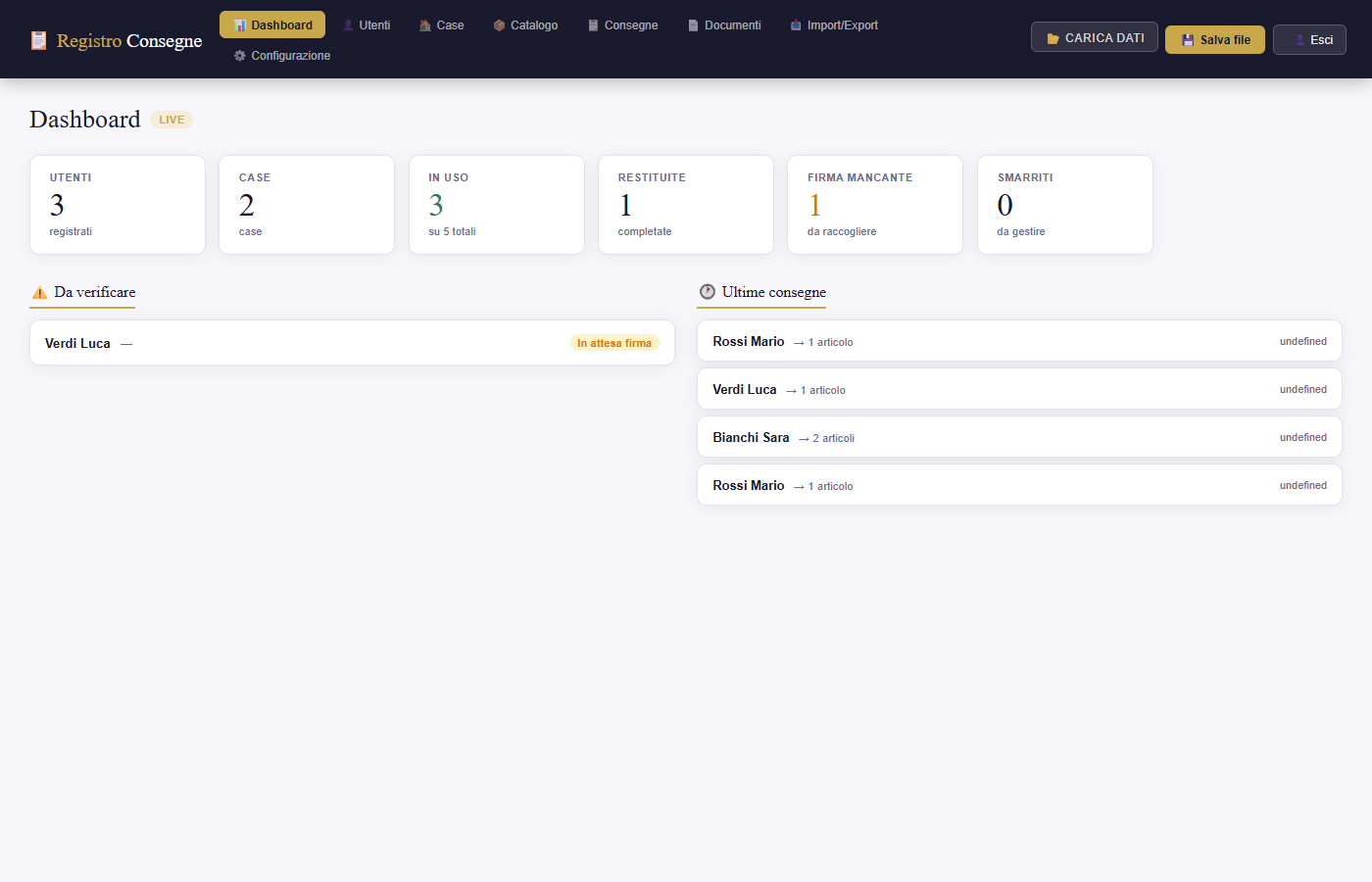Image resolution: width=1372 pixels, height=882 pixels.
Task: Open the Case section label
Action: (451, 25)
